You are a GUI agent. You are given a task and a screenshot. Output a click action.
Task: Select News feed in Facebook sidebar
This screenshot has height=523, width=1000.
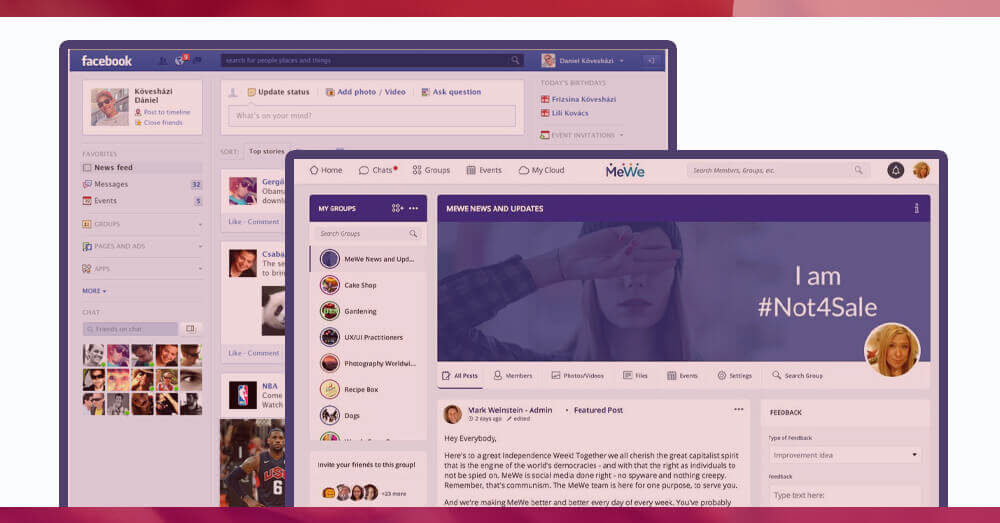point(142,167)
